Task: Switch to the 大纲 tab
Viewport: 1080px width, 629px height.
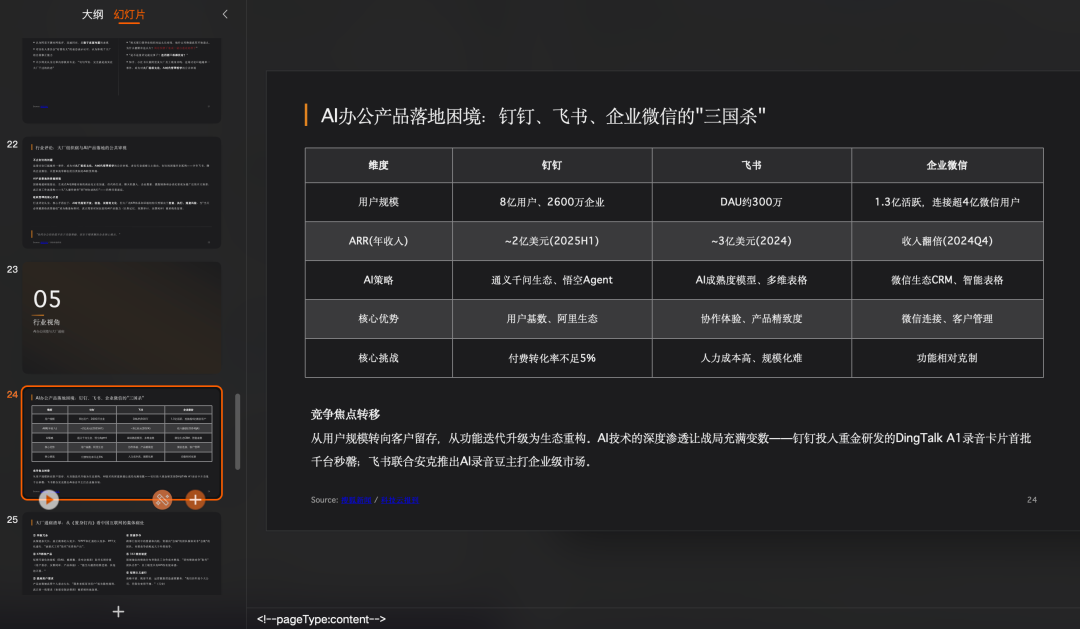Action: pos(92,14)
